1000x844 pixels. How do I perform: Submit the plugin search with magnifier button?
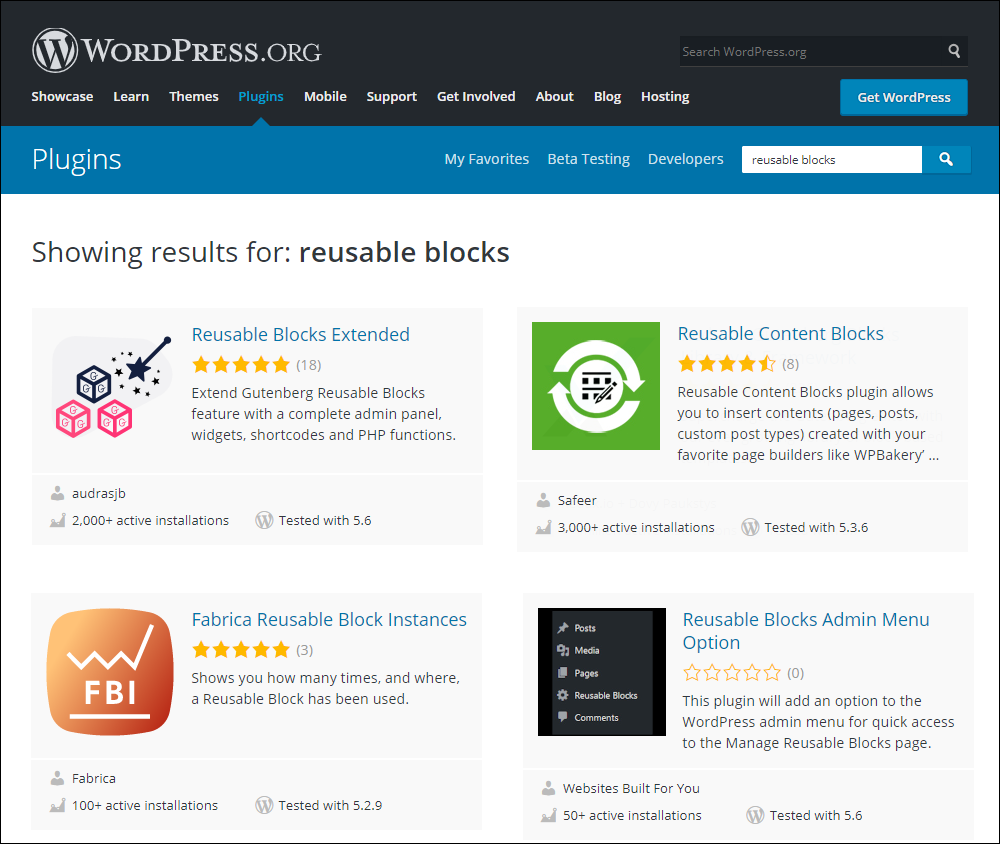click(x=946, y=159)
